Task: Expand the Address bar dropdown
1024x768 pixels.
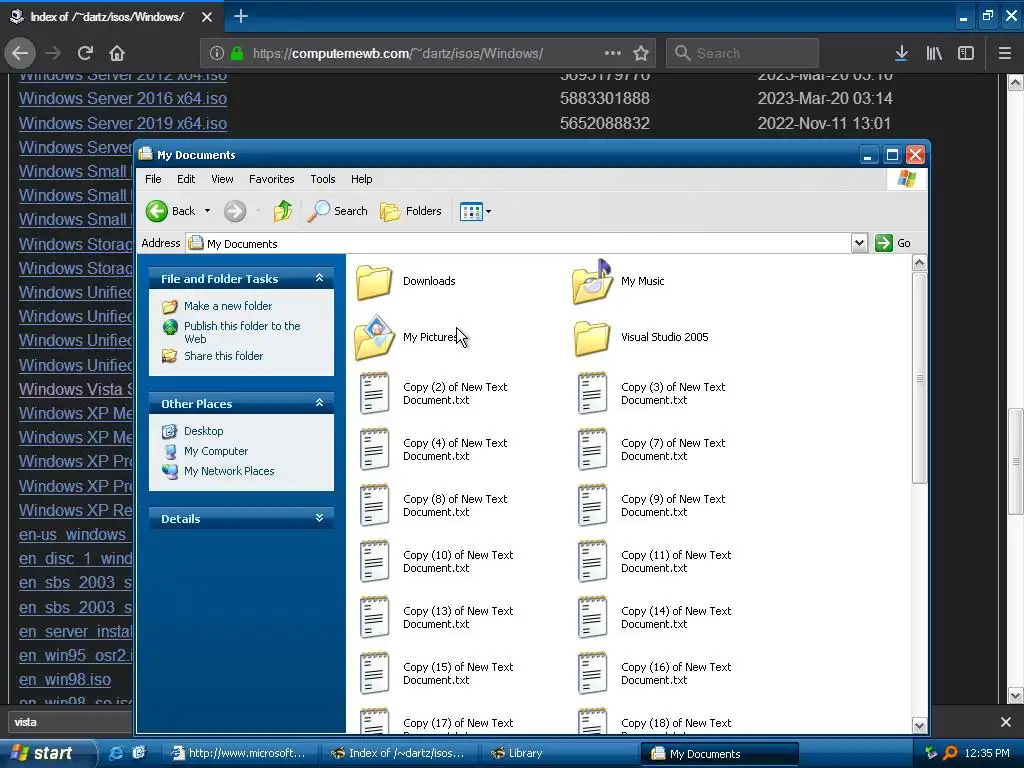Action: coord(859,243)
